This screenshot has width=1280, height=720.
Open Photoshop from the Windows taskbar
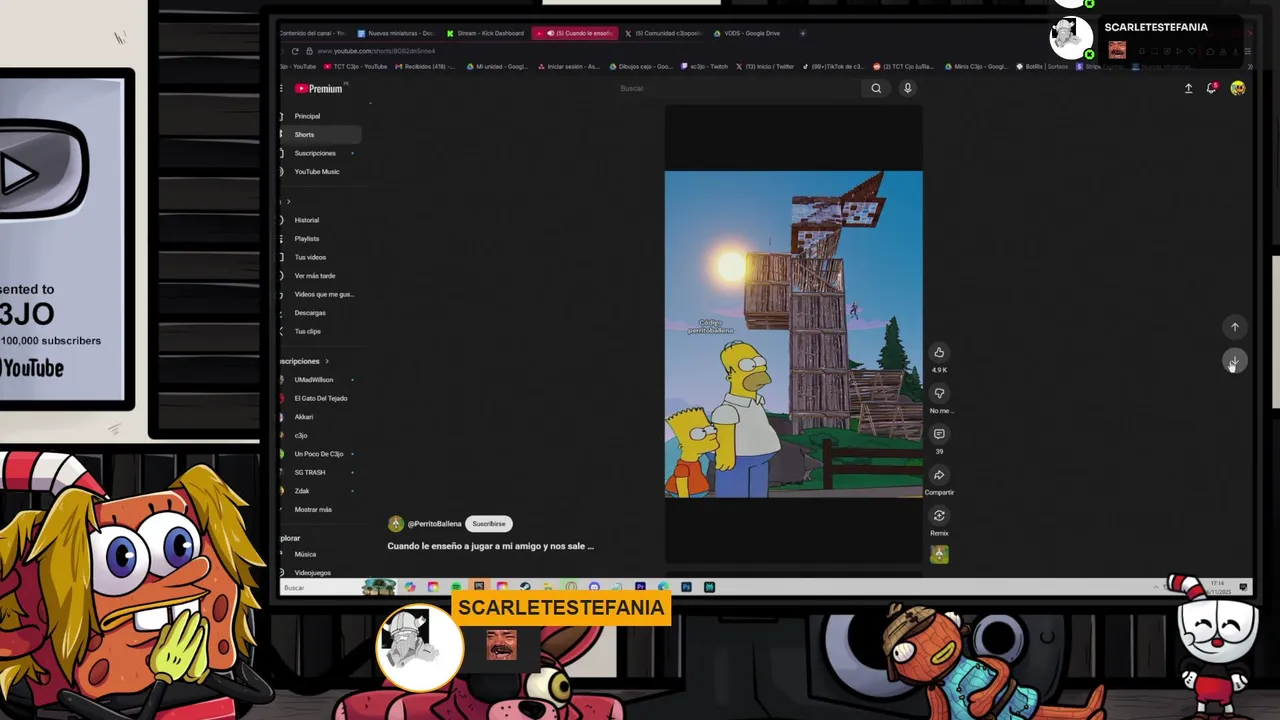pos(687,587)
